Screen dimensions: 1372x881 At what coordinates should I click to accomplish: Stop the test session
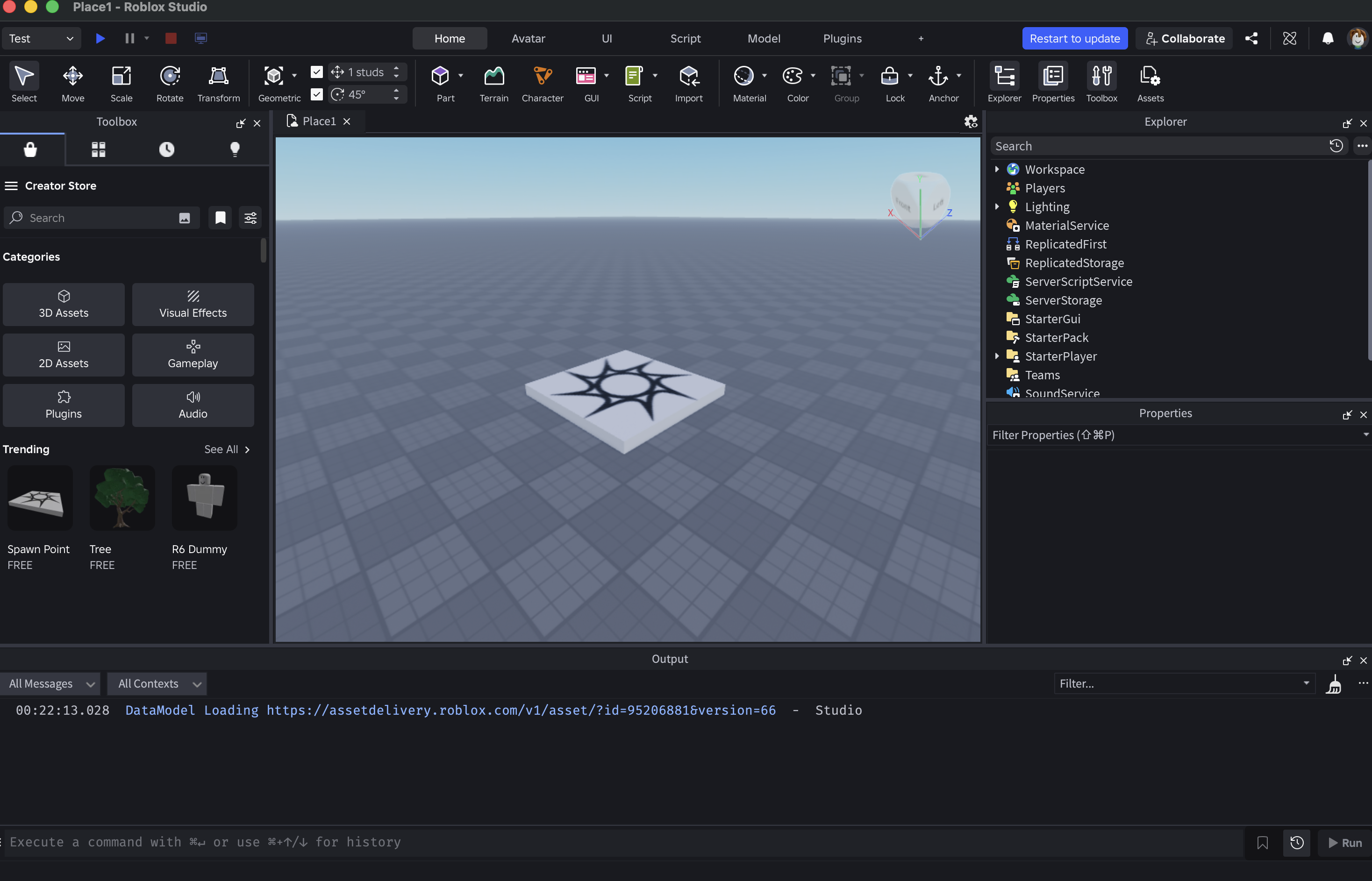pos(171,38)
